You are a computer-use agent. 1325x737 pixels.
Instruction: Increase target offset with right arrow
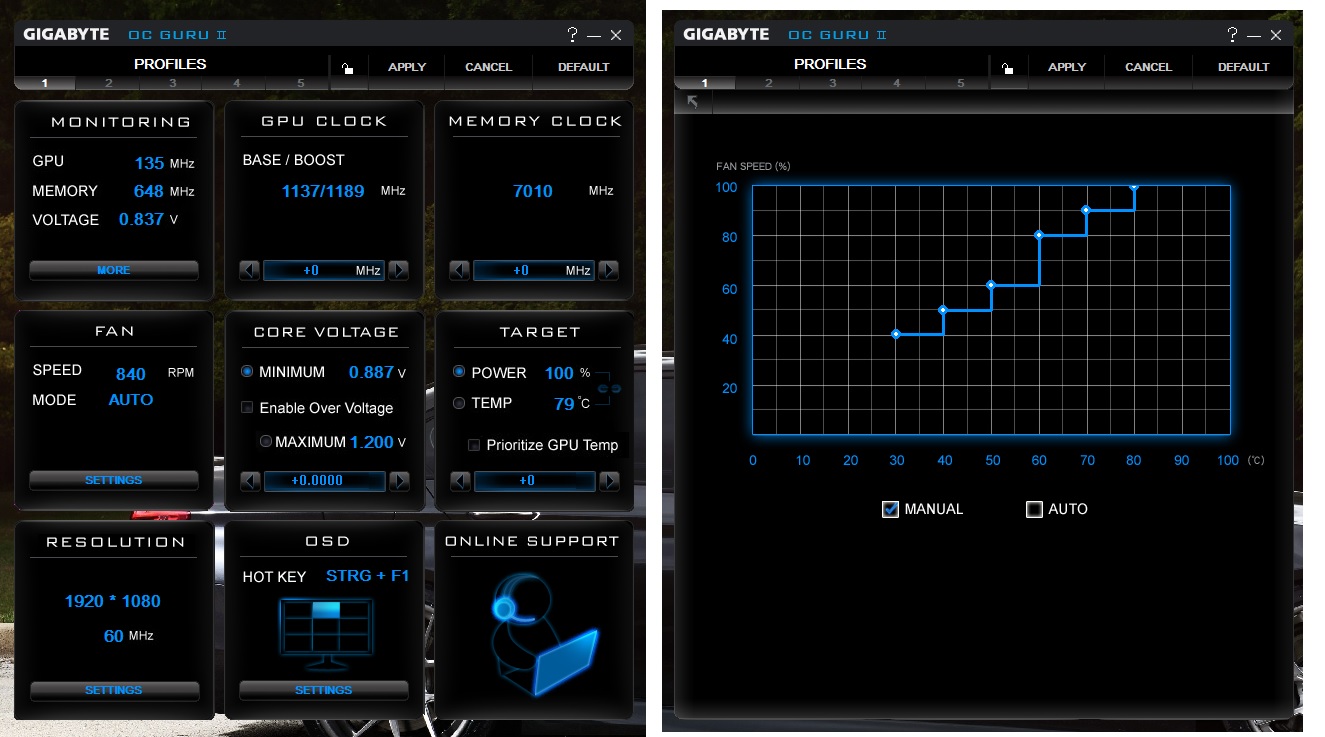click(609, 481)
